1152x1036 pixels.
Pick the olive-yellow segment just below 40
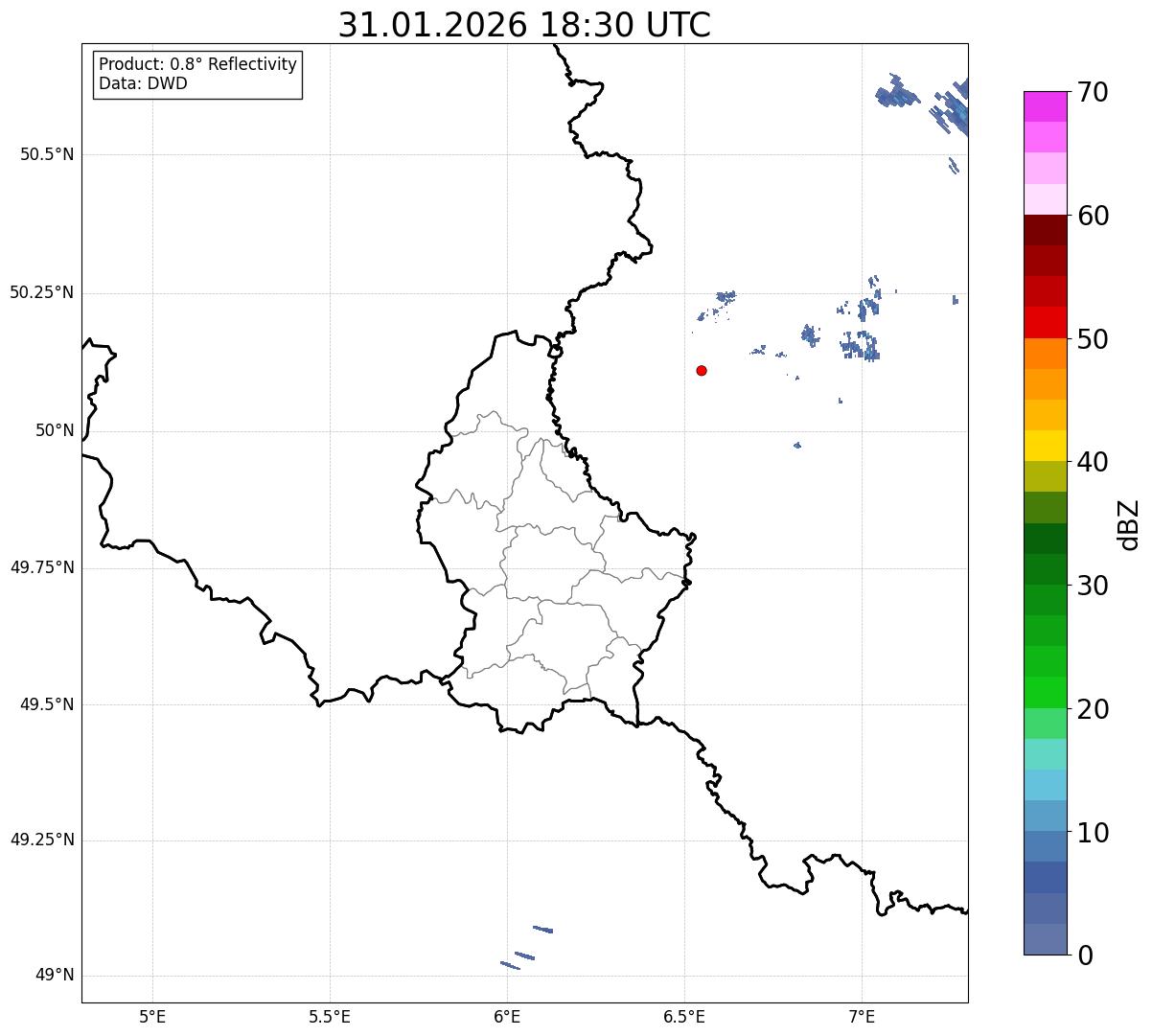[1045, 477]
